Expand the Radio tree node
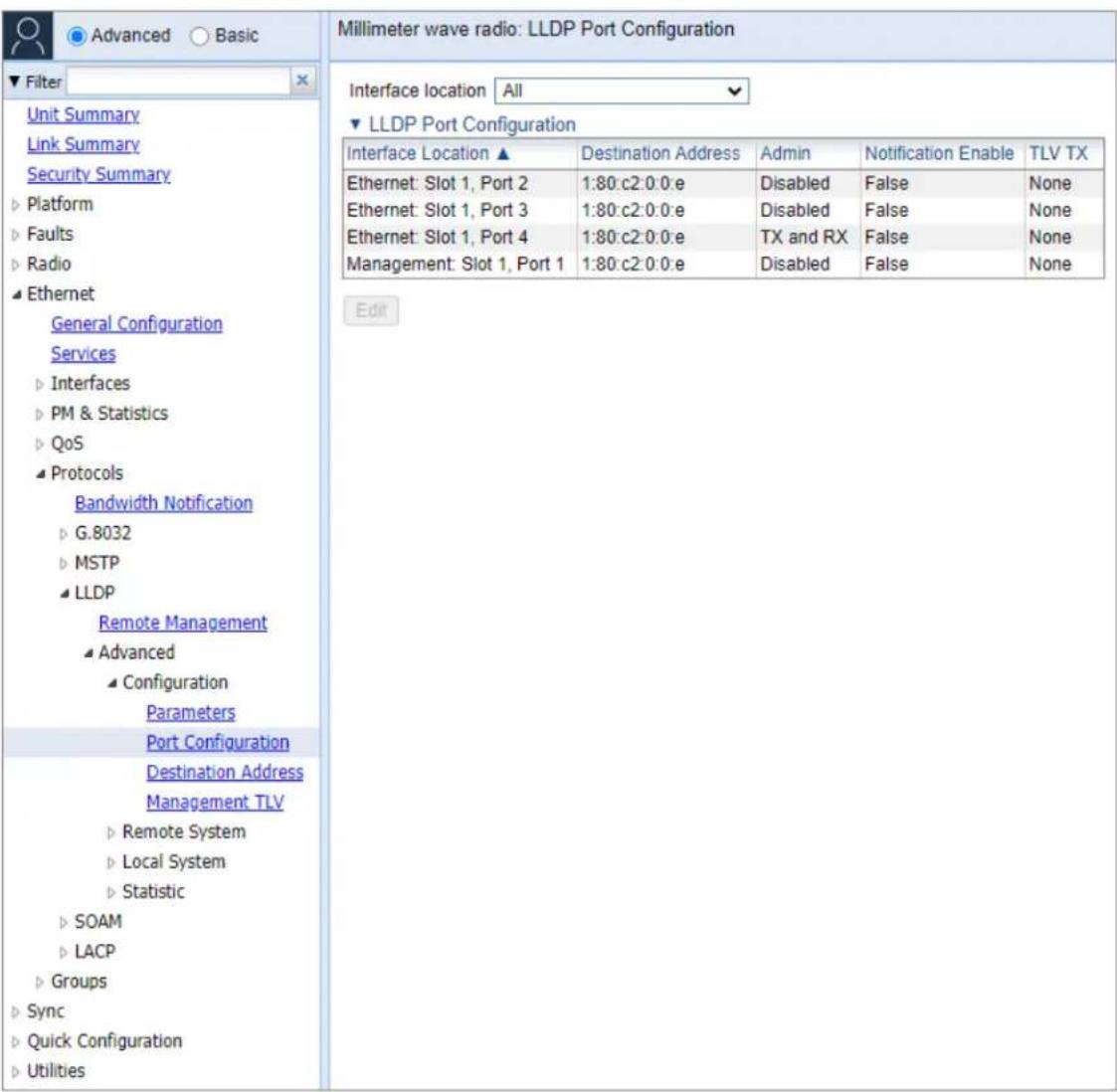 pyautogui.click(x=16, y=265)
